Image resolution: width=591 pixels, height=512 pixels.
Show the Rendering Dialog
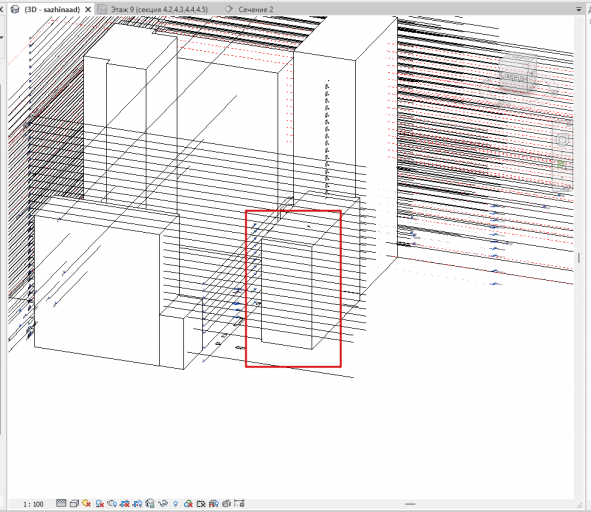point(112,503)
